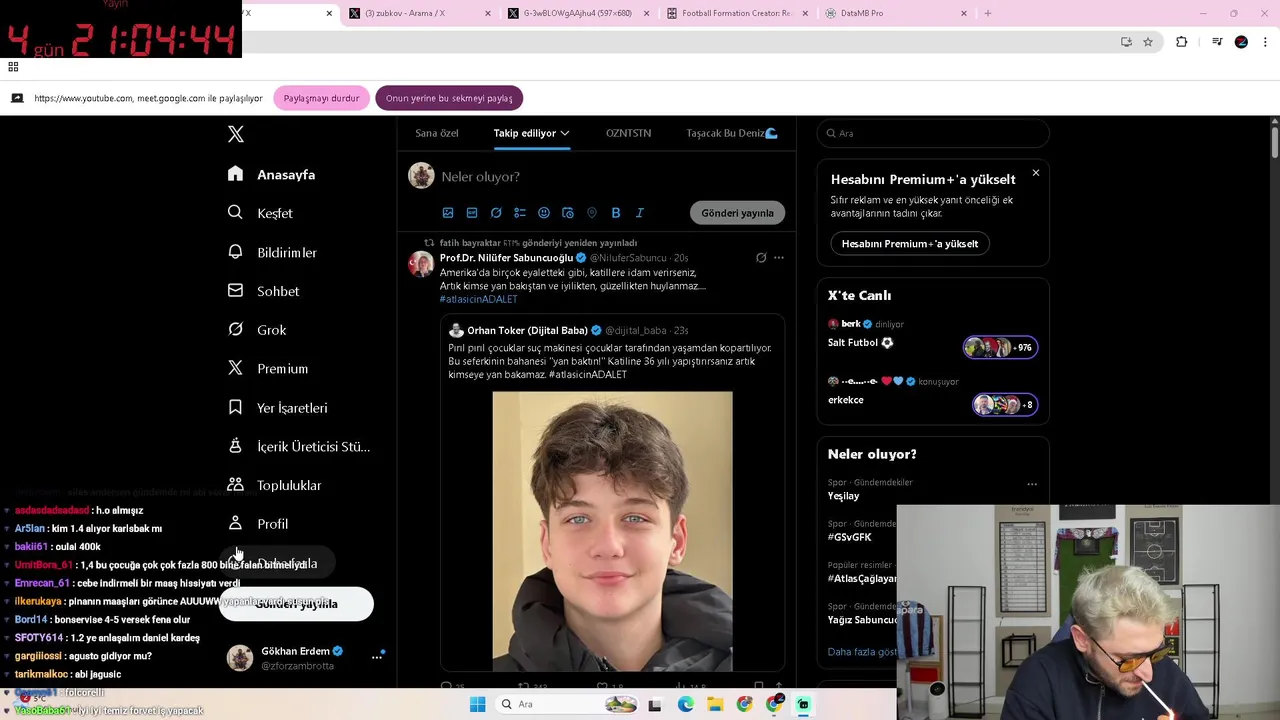Click the Premium X icon in sidebar
This screenshot has height=720, width=1280.
click(235, 368)
